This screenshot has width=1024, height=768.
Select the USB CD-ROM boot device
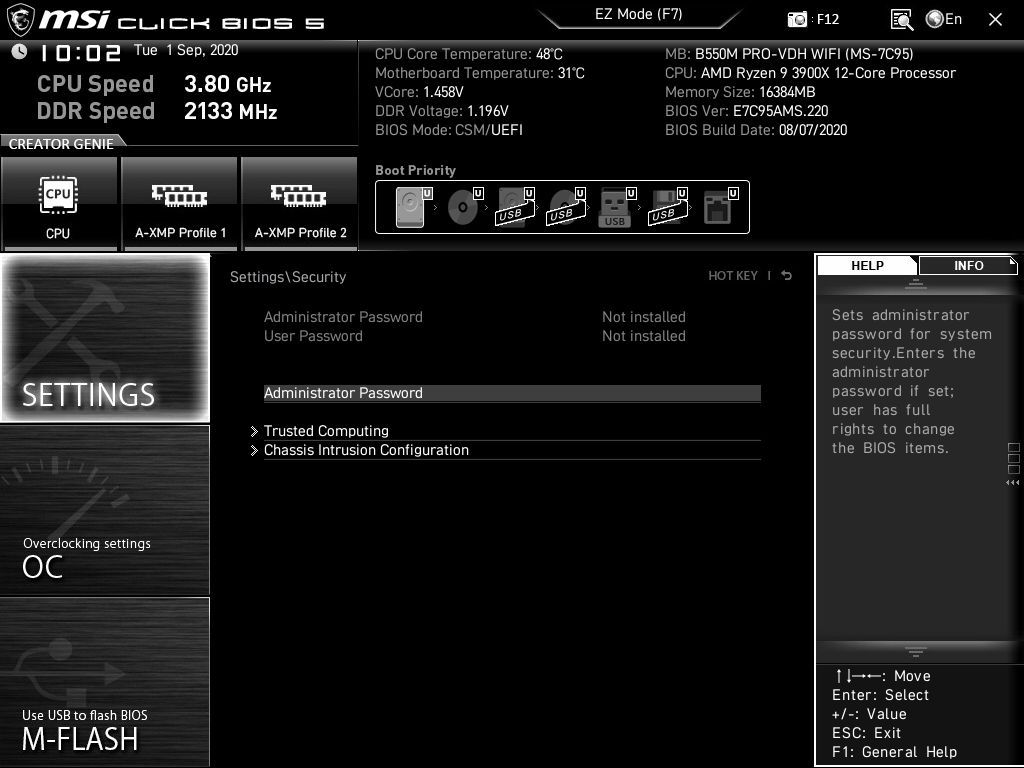pyautogui.click(x=567, y=207)
